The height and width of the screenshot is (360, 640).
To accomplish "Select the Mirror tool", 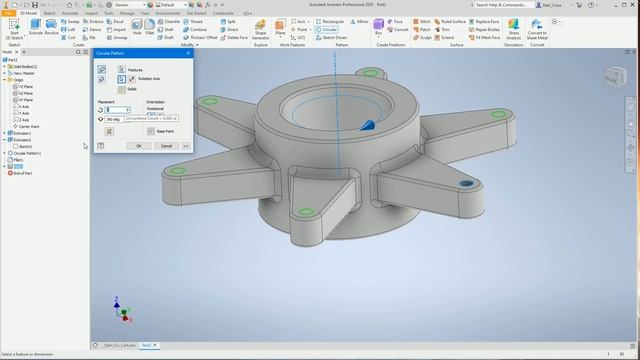I will (x=359, y=22).
